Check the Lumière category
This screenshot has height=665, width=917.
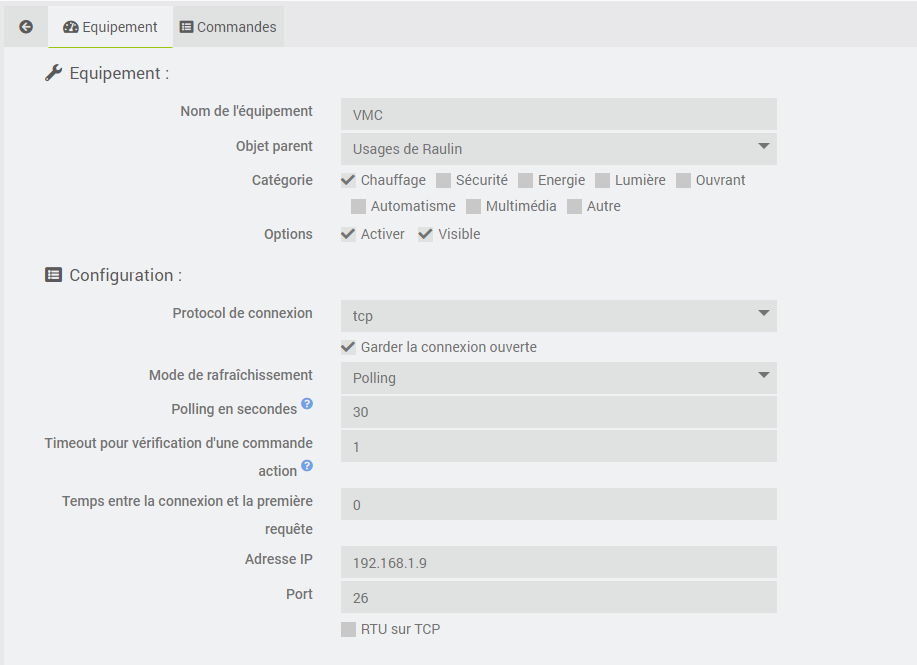[603, 181]
